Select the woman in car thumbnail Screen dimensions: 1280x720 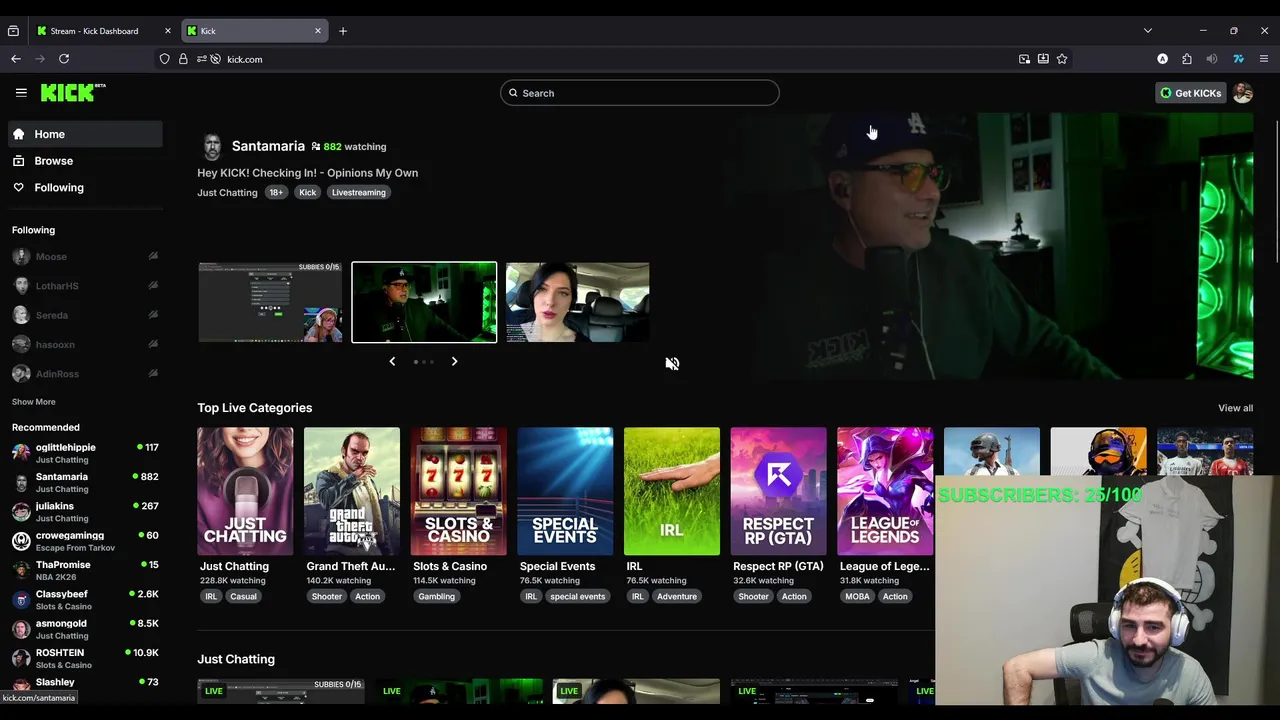pyautogui.click(x=577, y=302)
